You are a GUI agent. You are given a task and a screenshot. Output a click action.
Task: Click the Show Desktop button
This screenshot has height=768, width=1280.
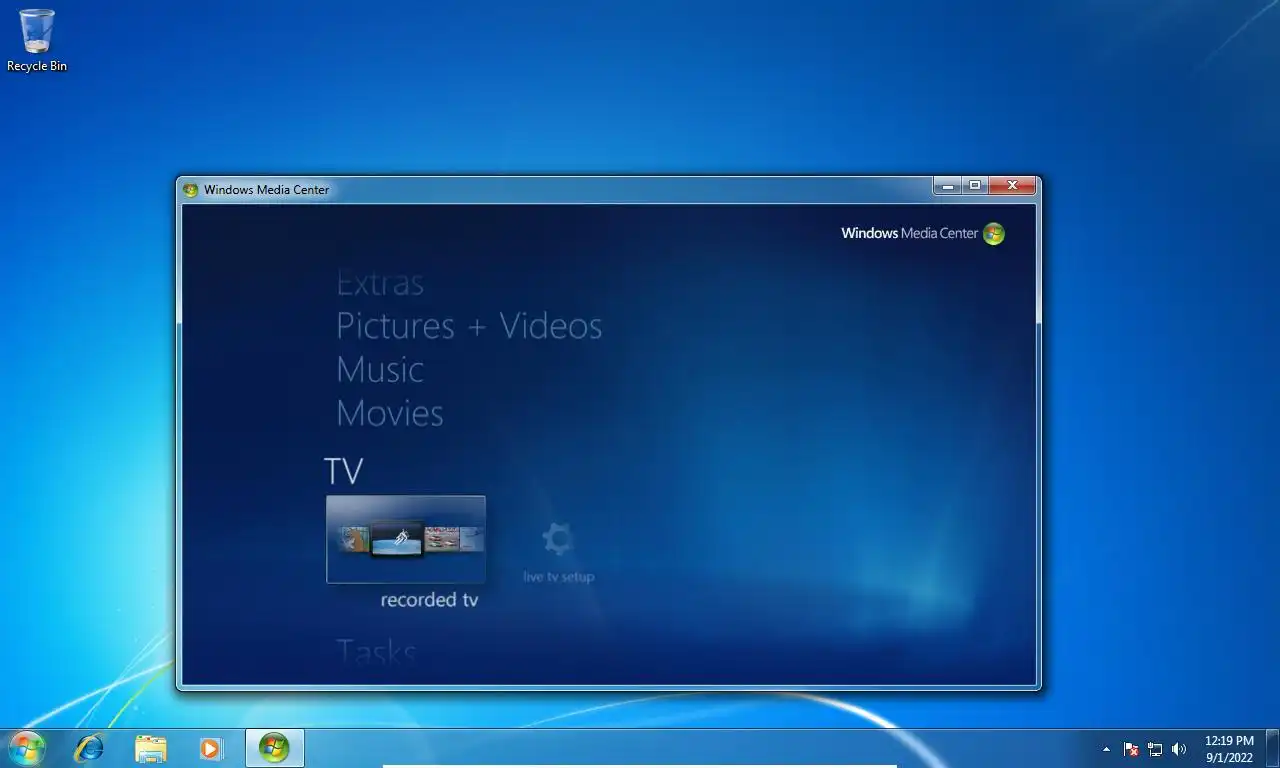click(1272, 749)
